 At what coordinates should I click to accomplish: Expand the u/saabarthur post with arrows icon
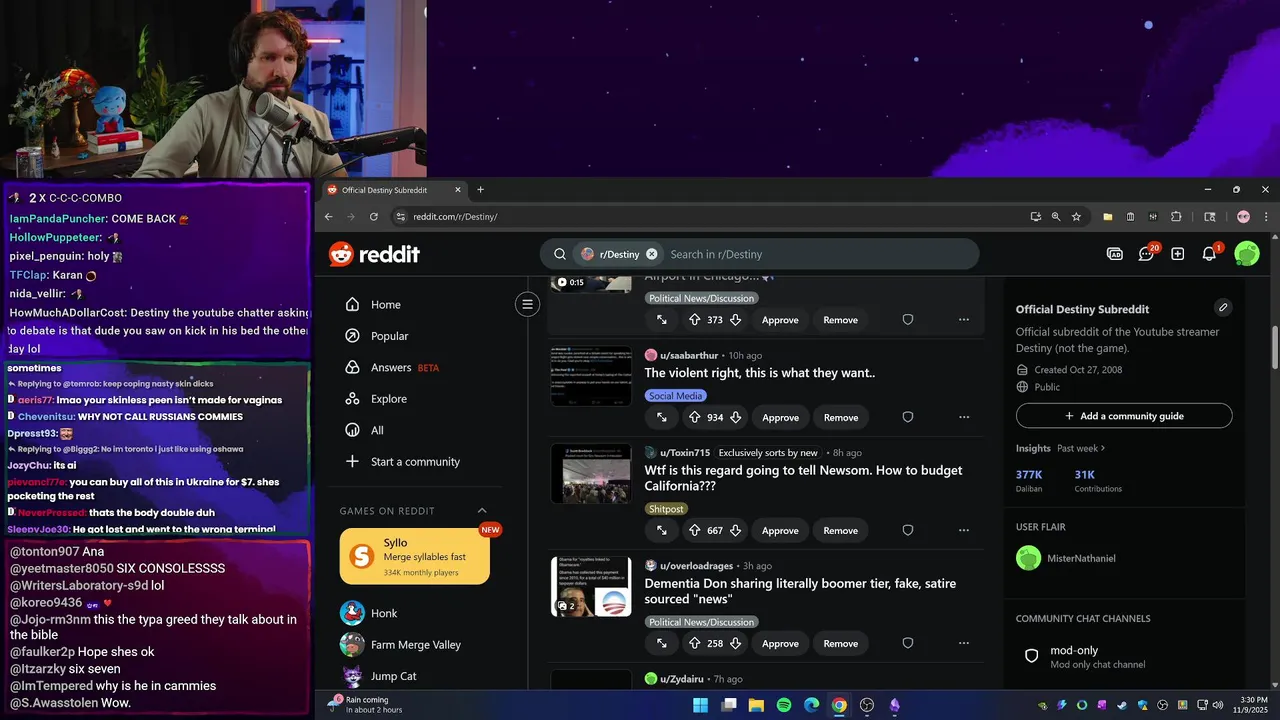(662, 417)
